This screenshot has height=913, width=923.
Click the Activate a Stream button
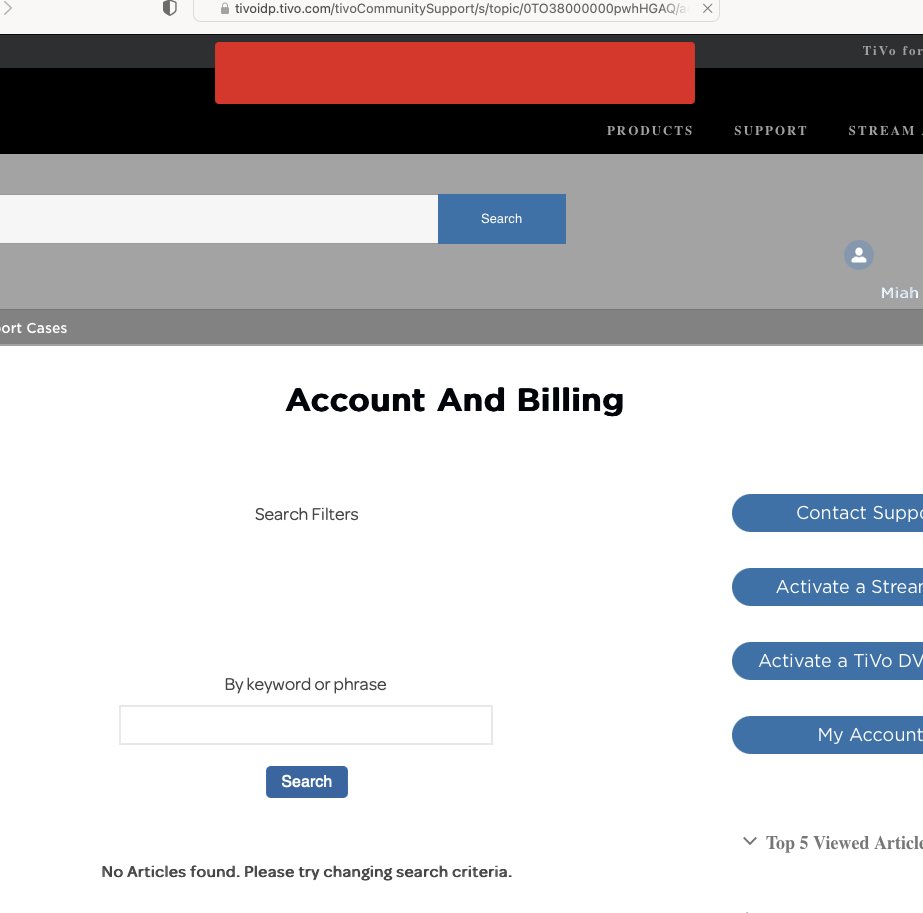(828, 587)
